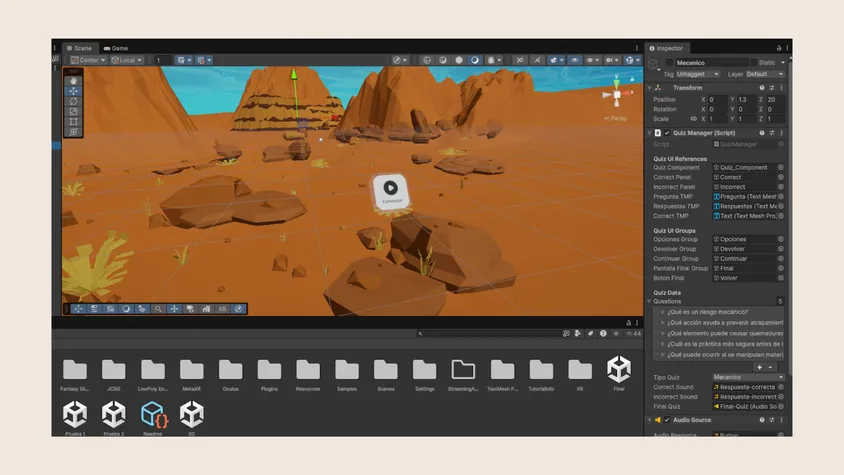Toggle hidden packages count icon
The height and width of the screenshot is (475, 844).
tap(634, 333)
